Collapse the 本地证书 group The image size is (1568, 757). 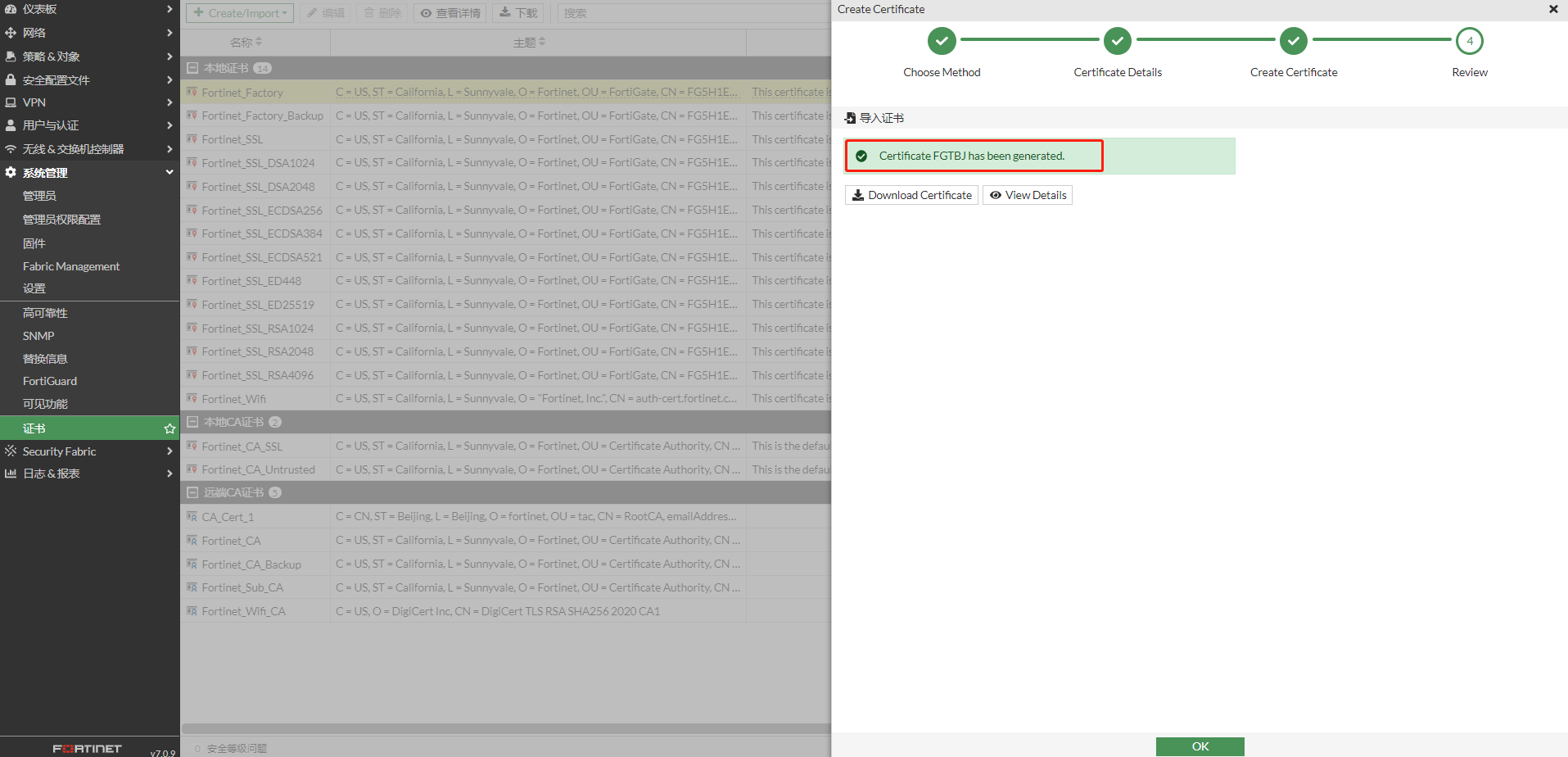pos(192,68)
